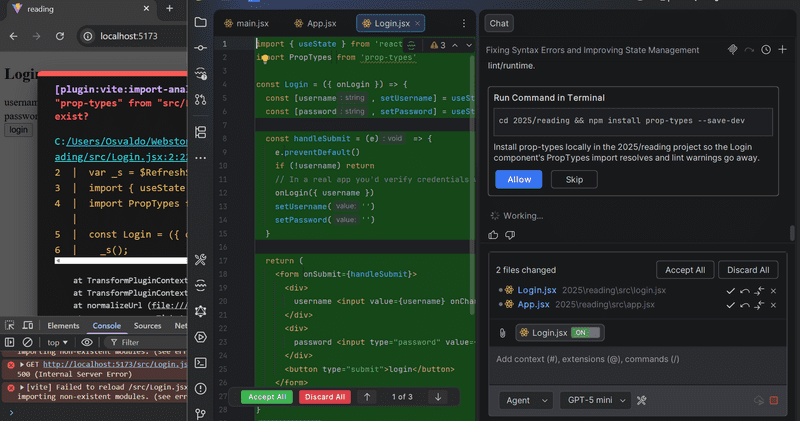Go to next change with down arrow
Screen dimensions: 800x421
click(438, 397)
